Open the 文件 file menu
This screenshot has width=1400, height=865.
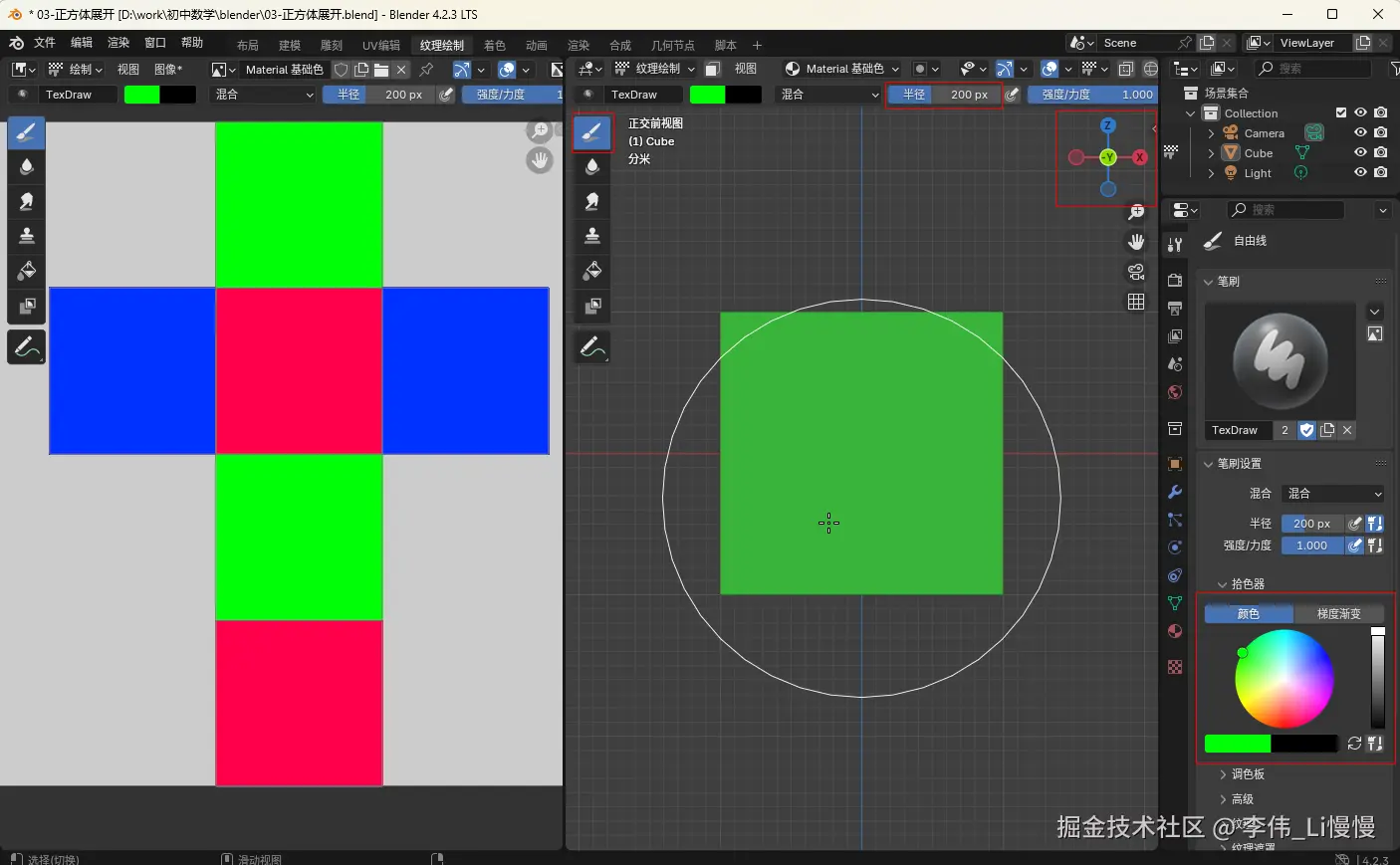45,43
